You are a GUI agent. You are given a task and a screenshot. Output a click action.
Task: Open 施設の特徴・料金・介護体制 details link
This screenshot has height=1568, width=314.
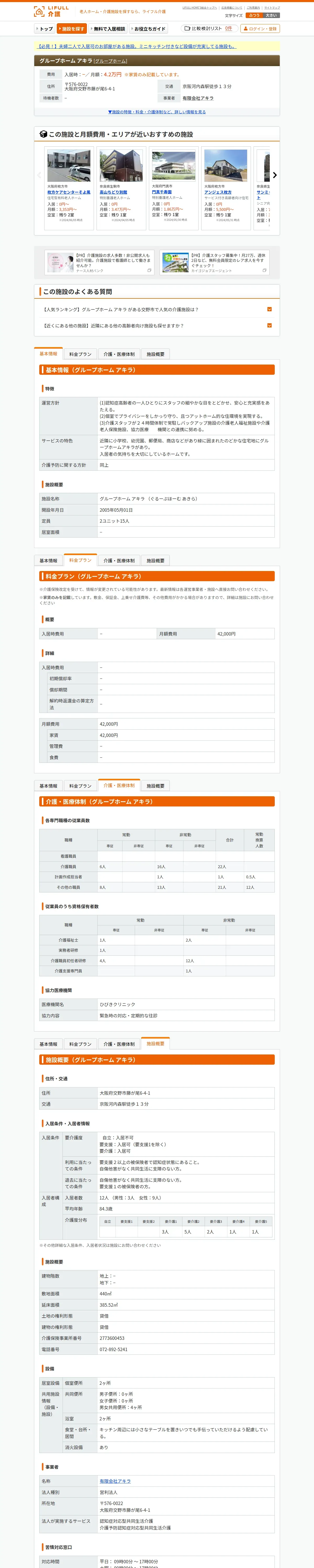157,112
